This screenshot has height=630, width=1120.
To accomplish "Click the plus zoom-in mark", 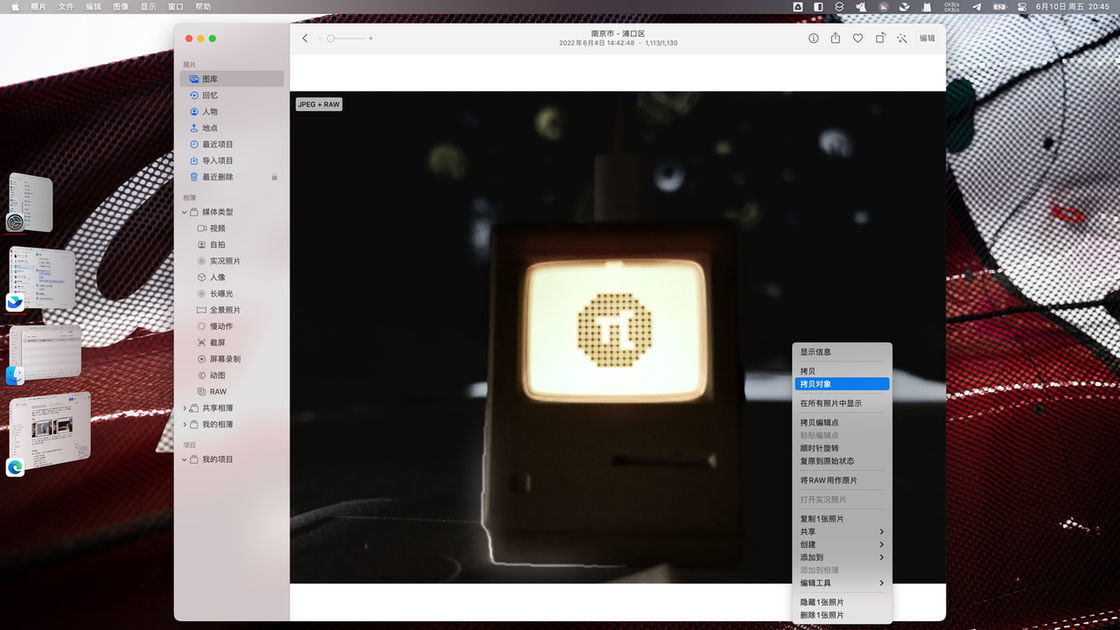I will pos(371,39).
